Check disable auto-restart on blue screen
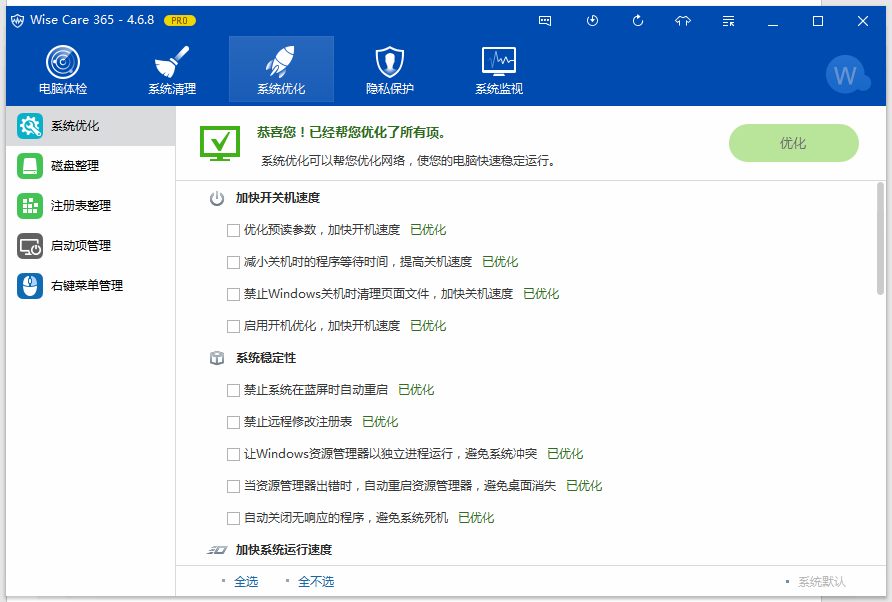 pyautogui.click(x=232, y=389)
